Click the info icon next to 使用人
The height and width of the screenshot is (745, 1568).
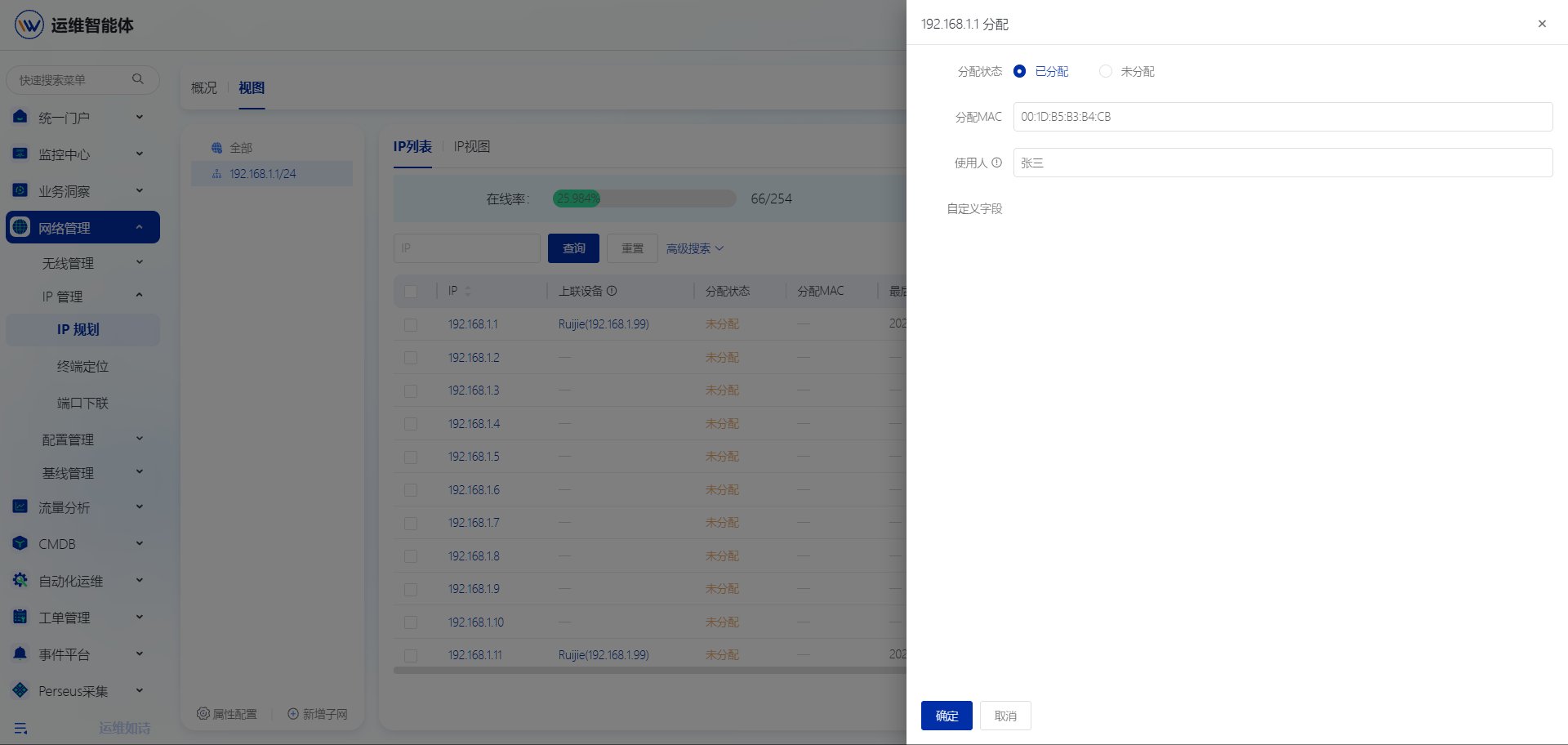(x=996, y=163)
